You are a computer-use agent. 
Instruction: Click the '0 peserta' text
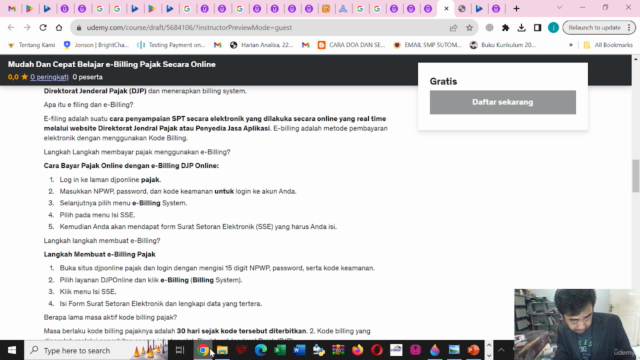point(87,77)
